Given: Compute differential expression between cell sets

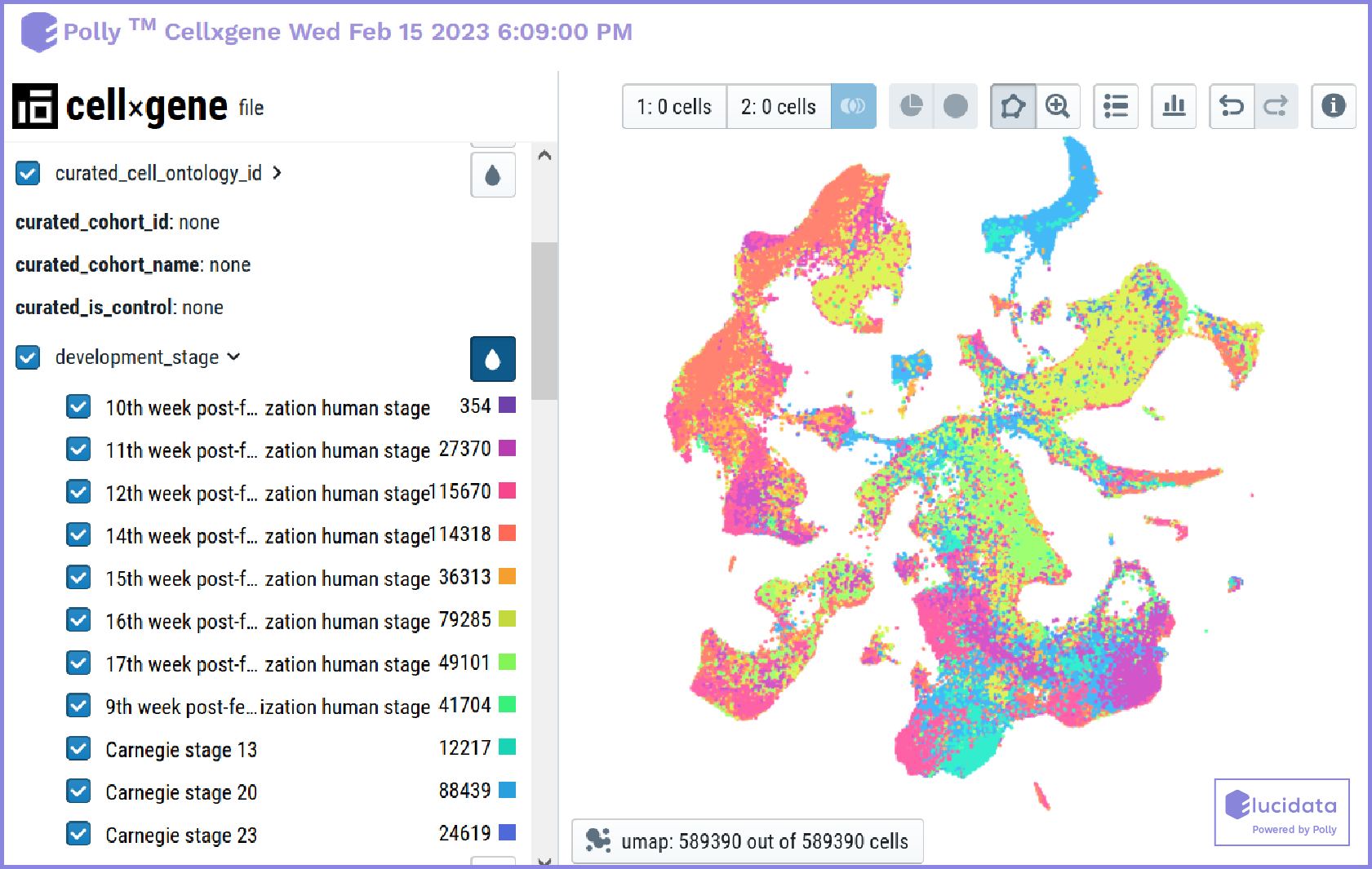Looking at the screenshot, I should tap(854, 106).
